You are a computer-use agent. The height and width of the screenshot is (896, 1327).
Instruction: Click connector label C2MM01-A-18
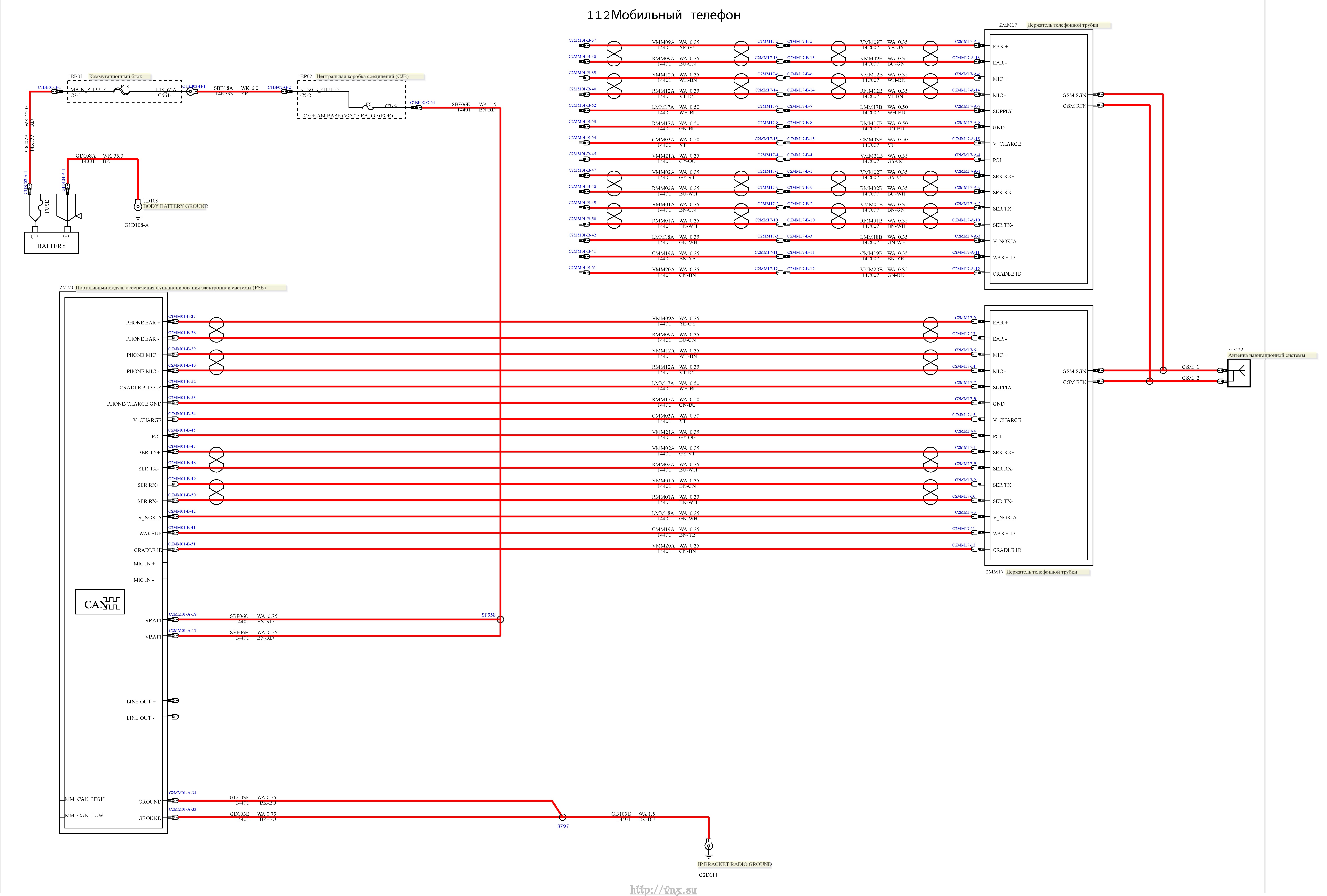183,614
